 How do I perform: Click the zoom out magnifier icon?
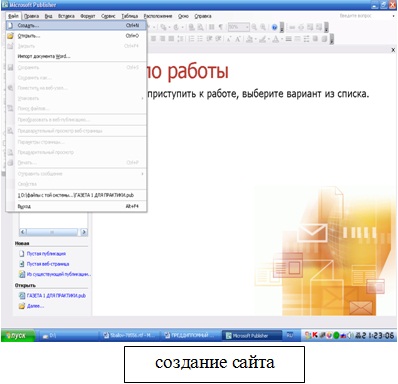tap(254, 27)
